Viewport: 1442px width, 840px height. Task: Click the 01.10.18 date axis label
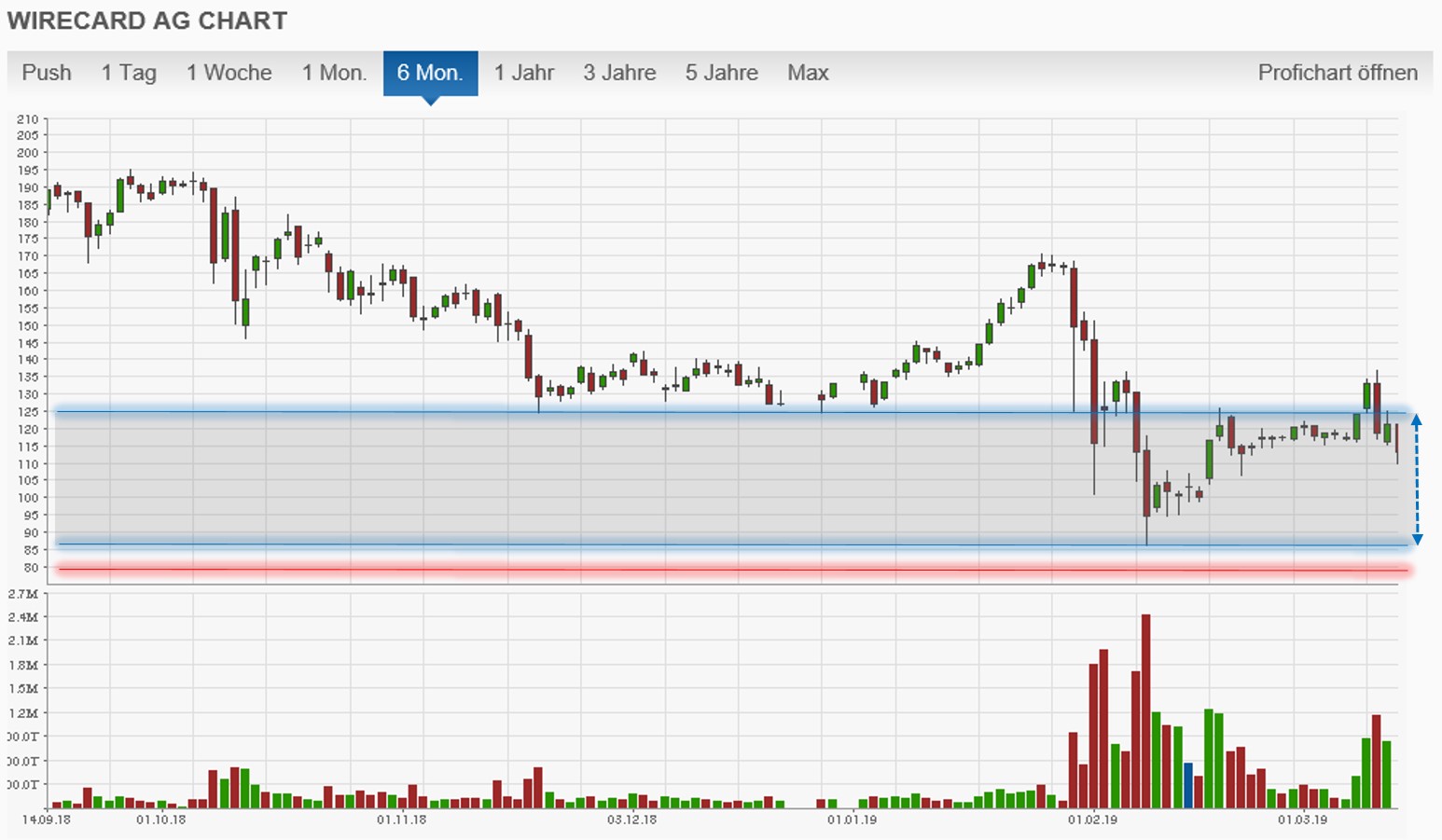click(x=160, y=819)
